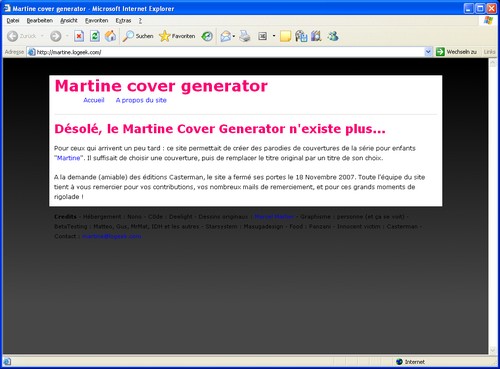Viewport: 500px width, 369px height.
Task: Open the Extras menu
Action: click(x=123, y=21)
